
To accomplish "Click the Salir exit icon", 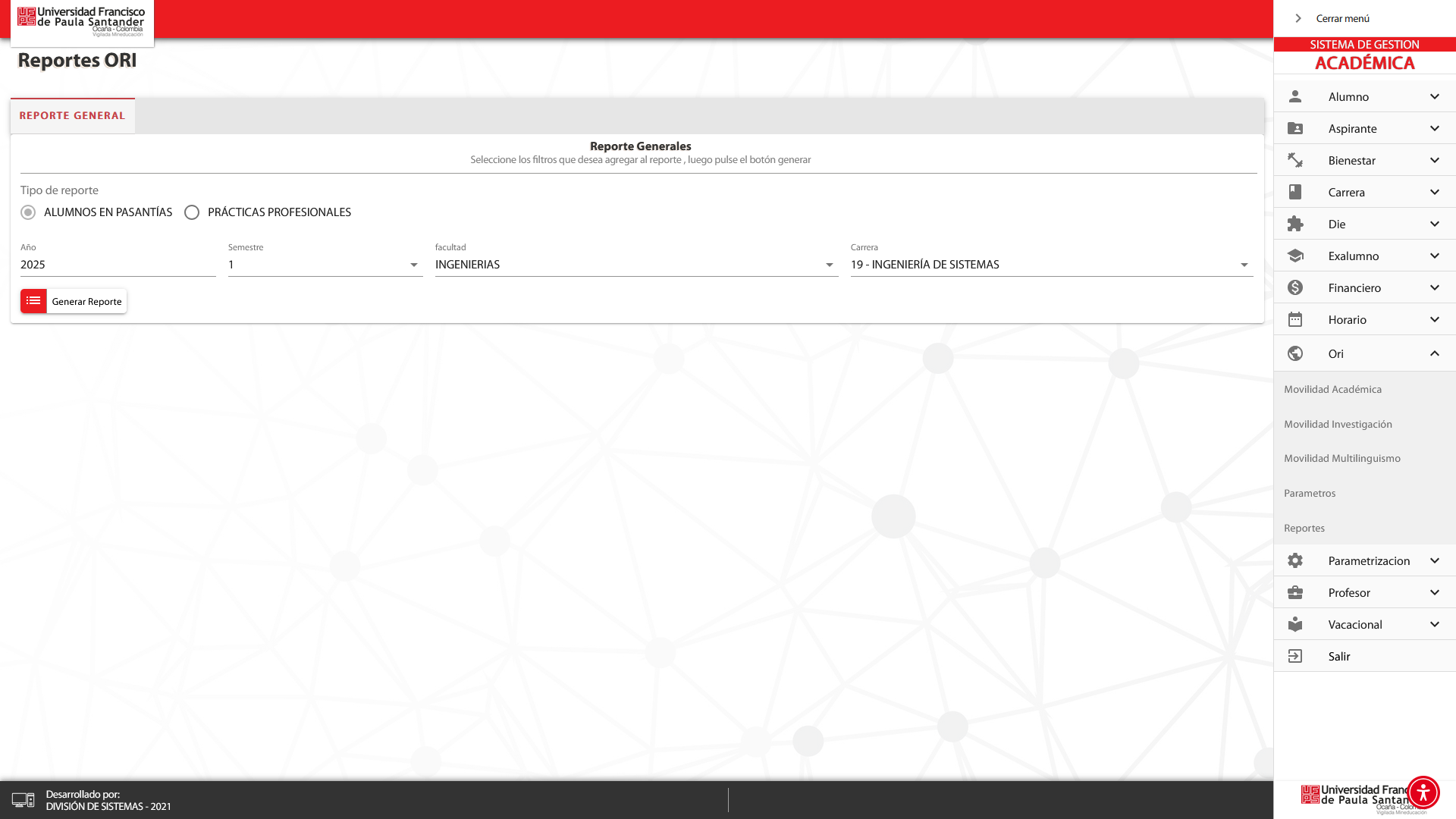I will coord(1295,656).
